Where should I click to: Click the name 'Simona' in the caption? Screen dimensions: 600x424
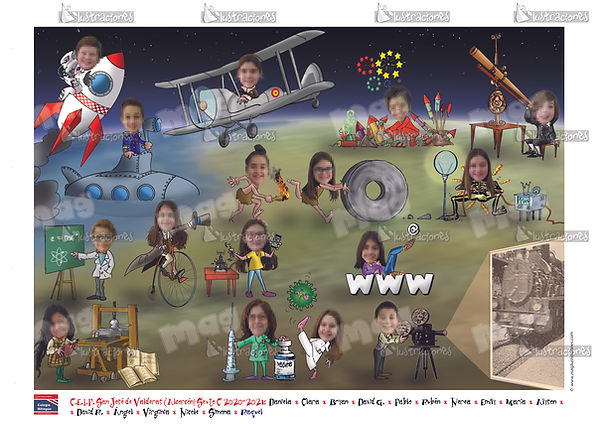coord(220,412)
